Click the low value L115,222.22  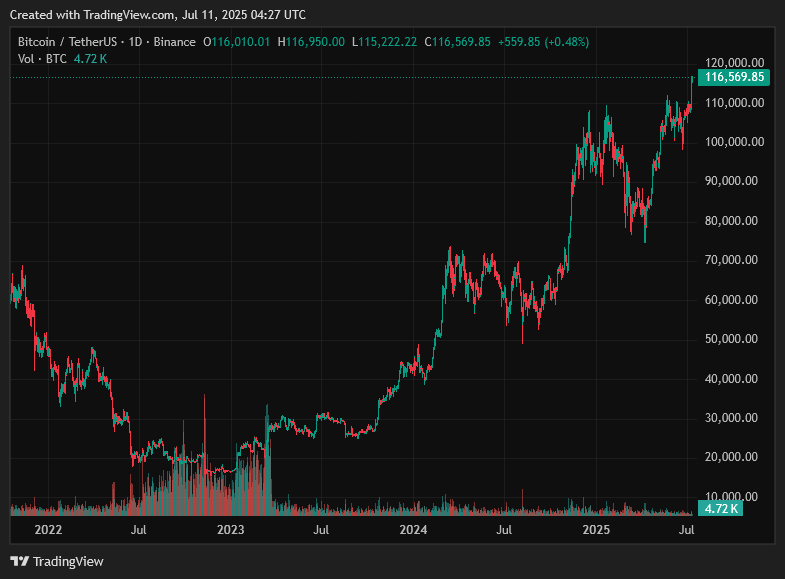[384, 42]
